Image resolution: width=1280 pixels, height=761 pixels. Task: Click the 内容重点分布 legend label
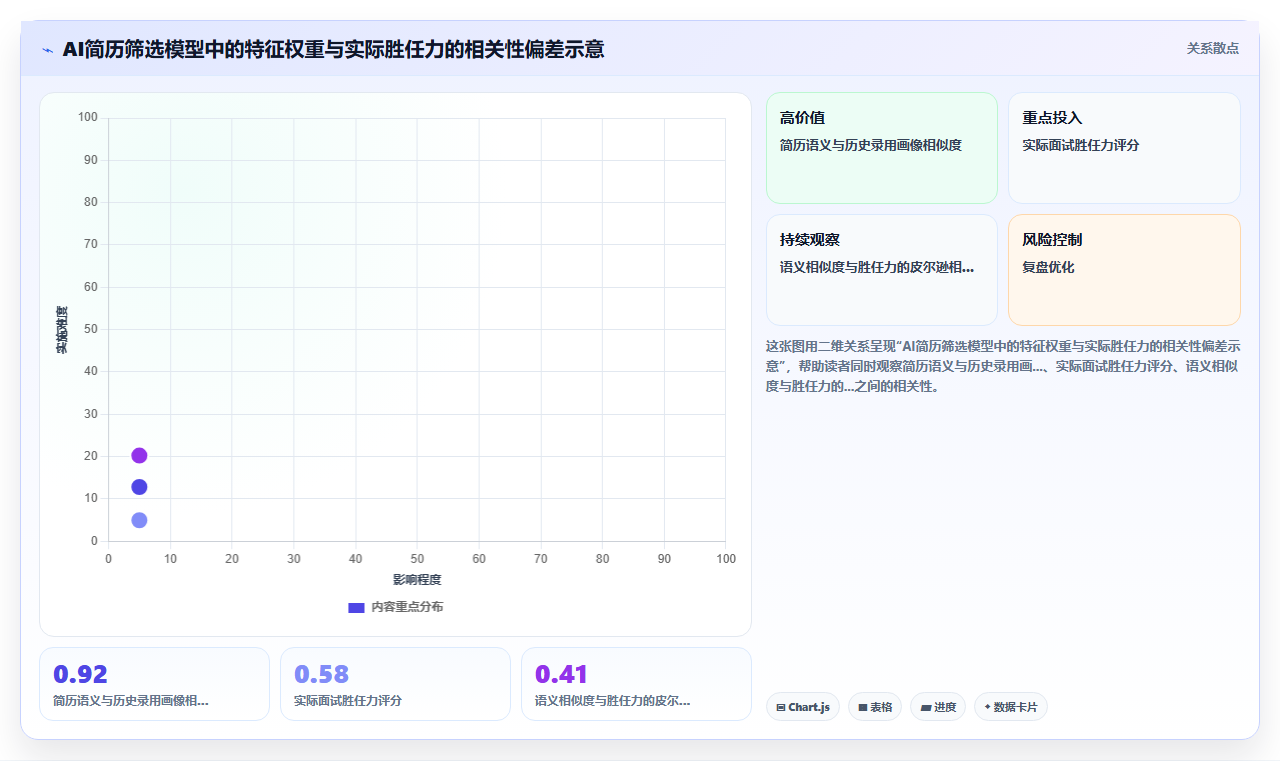(x=407, y=607)
